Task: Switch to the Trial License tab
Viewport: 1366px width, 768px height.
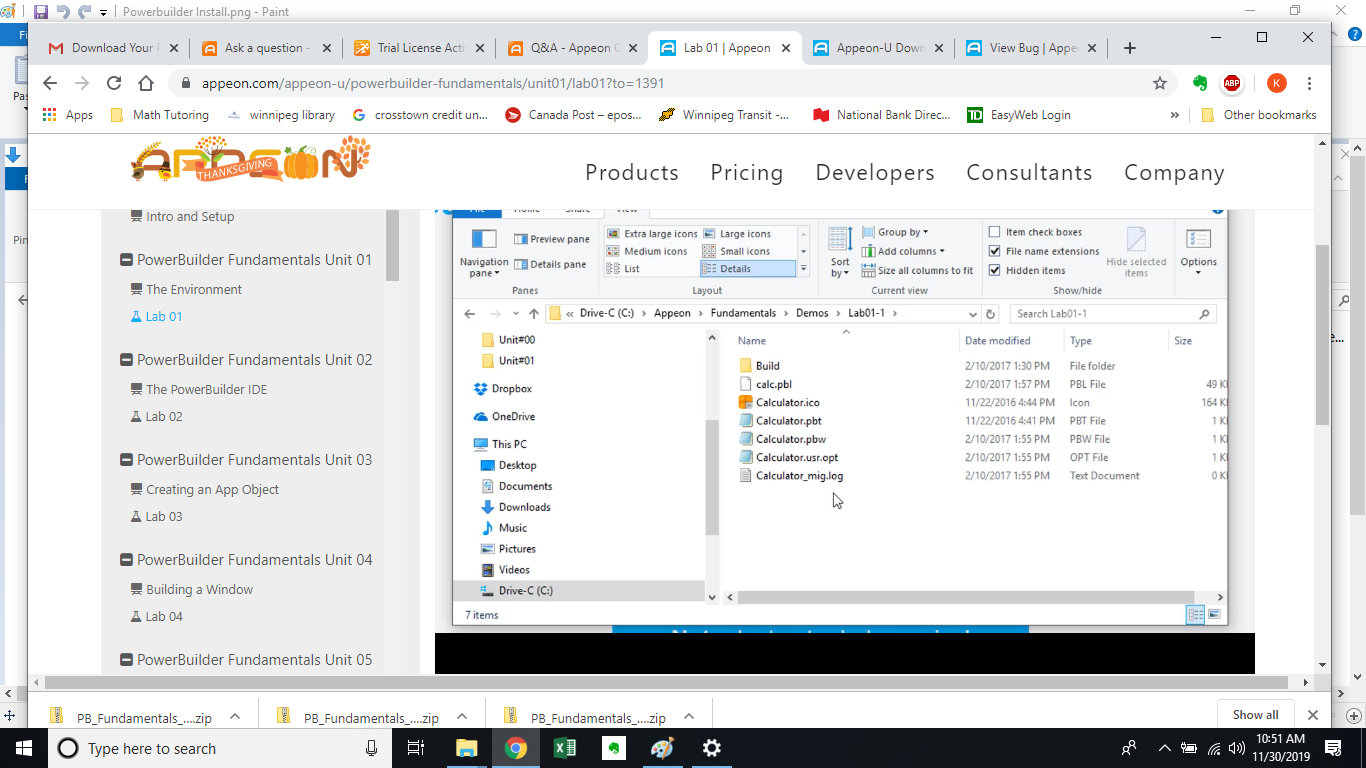Action: 420,48
